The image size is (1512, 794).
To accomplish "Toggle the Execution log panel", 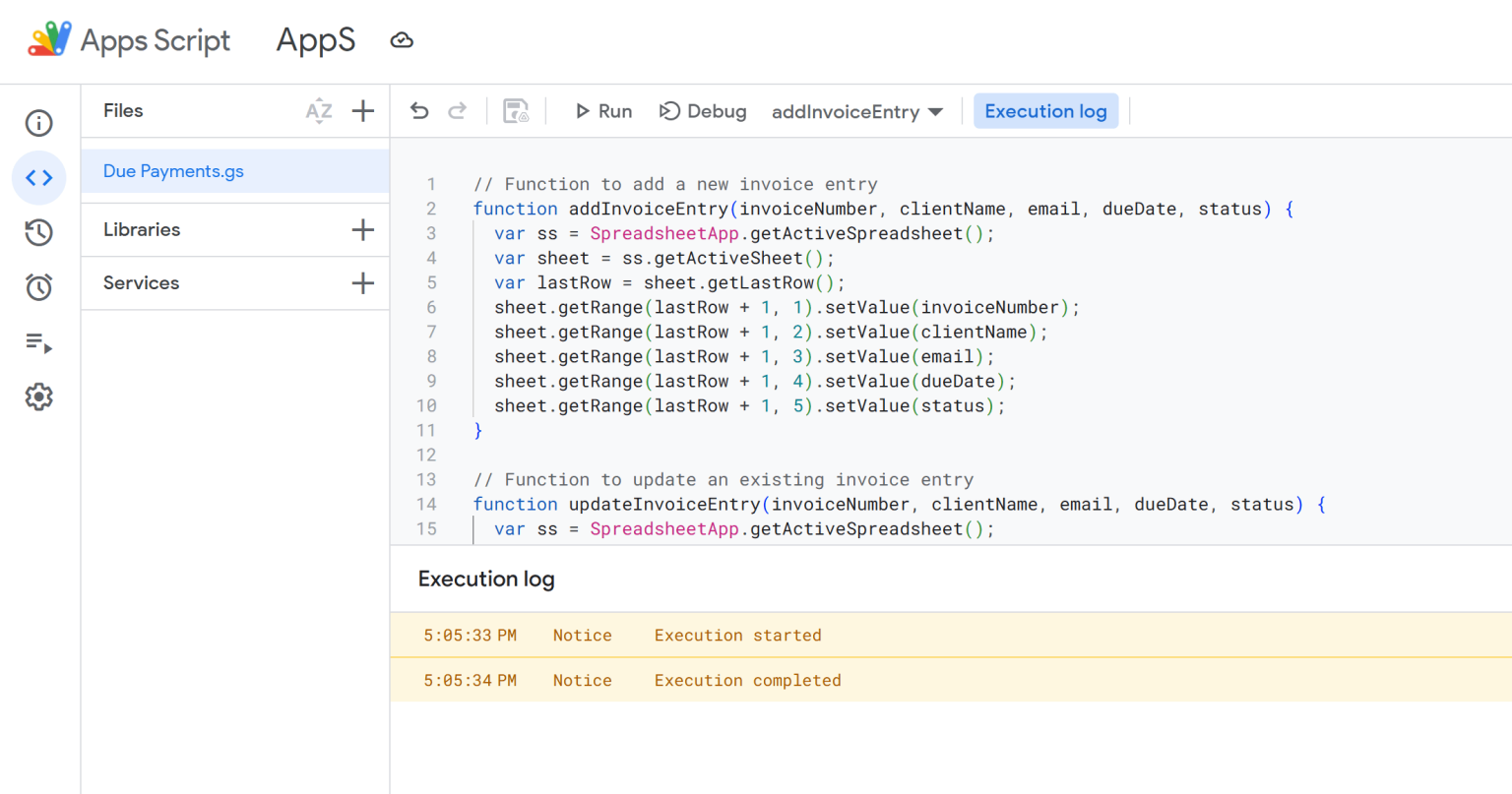I will [1045, 110].
